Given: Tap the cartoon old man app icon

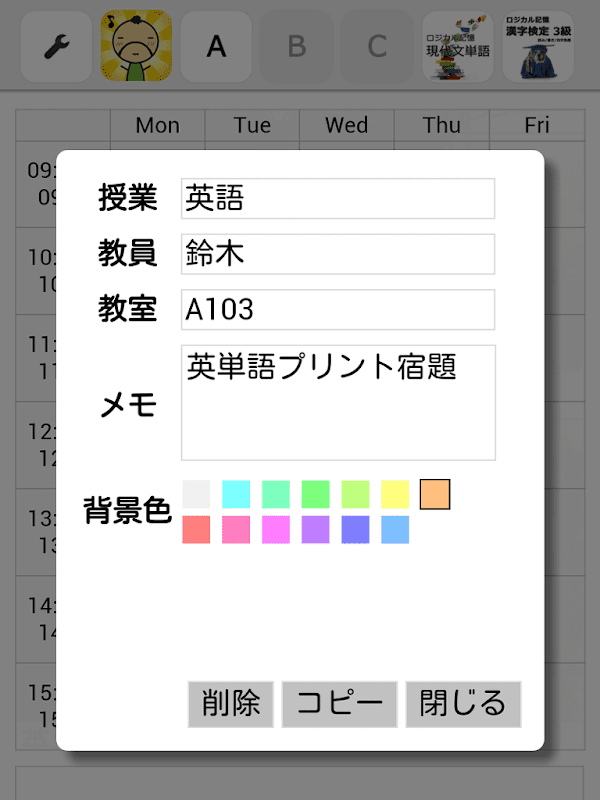Looking at the screenshot, I should coord(136,46).
